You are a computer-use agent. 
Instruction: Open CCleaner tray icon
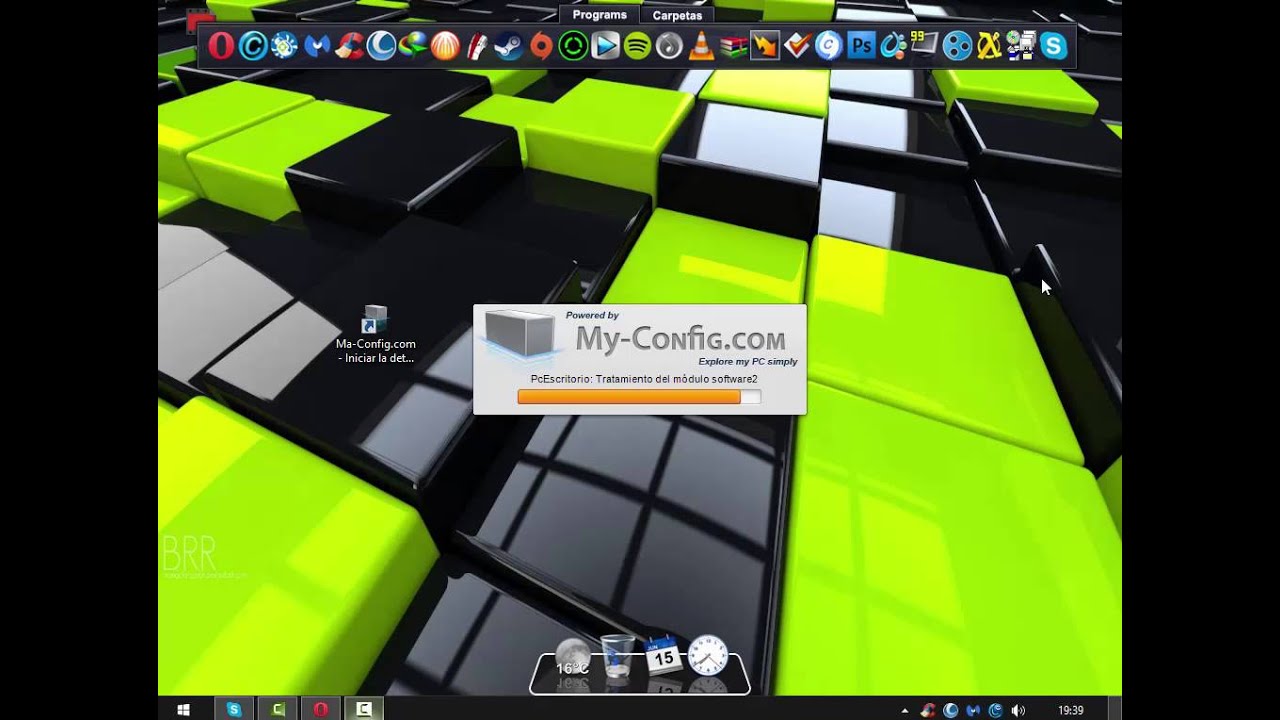click(929, 710)
